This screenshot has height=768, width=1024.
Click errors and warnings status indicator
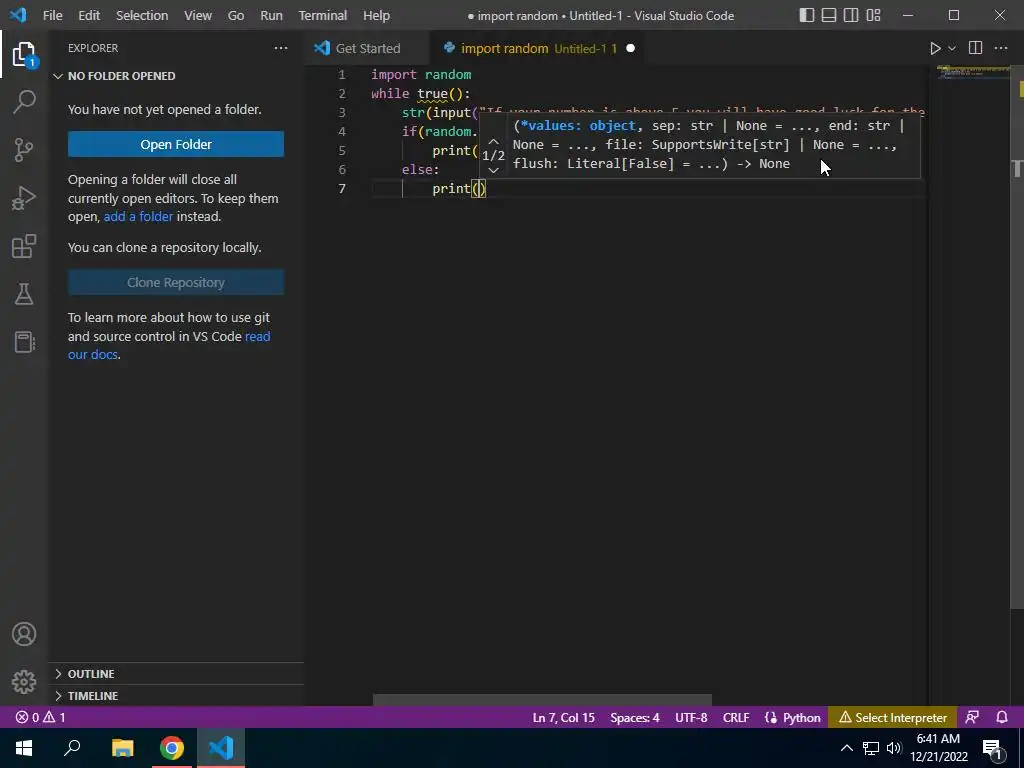point(40,717)
